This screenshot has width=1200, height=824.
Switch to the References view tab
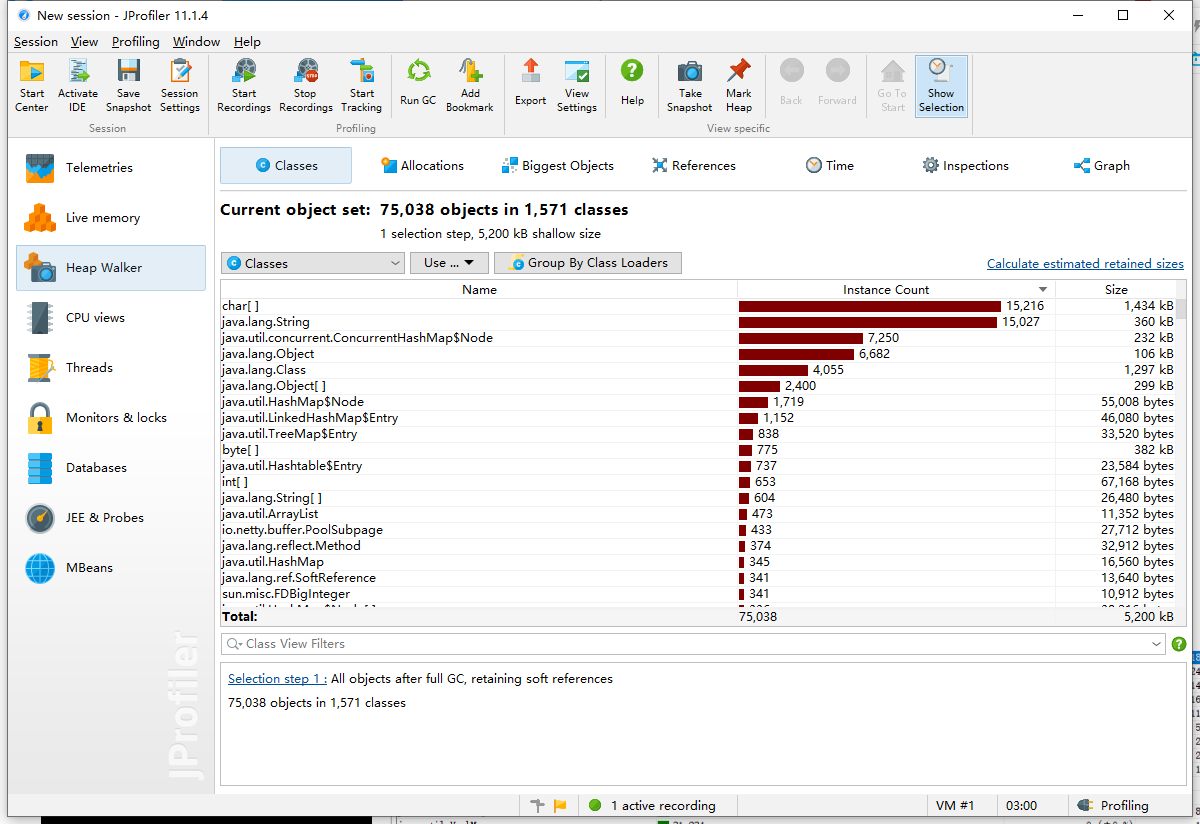[693, 166]
